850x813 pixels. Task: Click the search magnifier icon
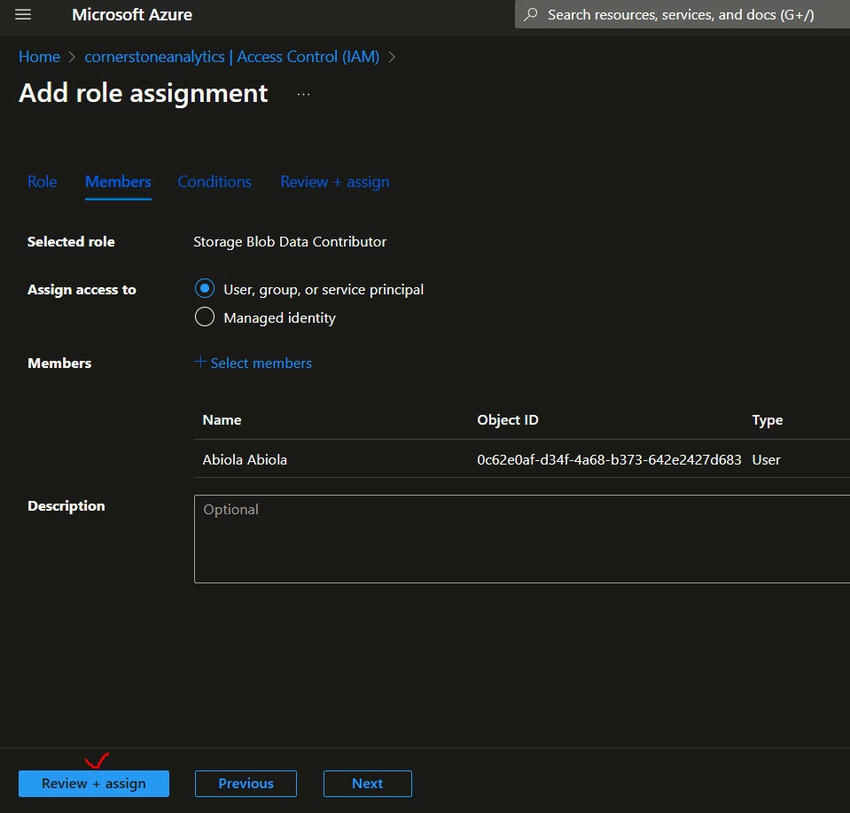(531, 15)
